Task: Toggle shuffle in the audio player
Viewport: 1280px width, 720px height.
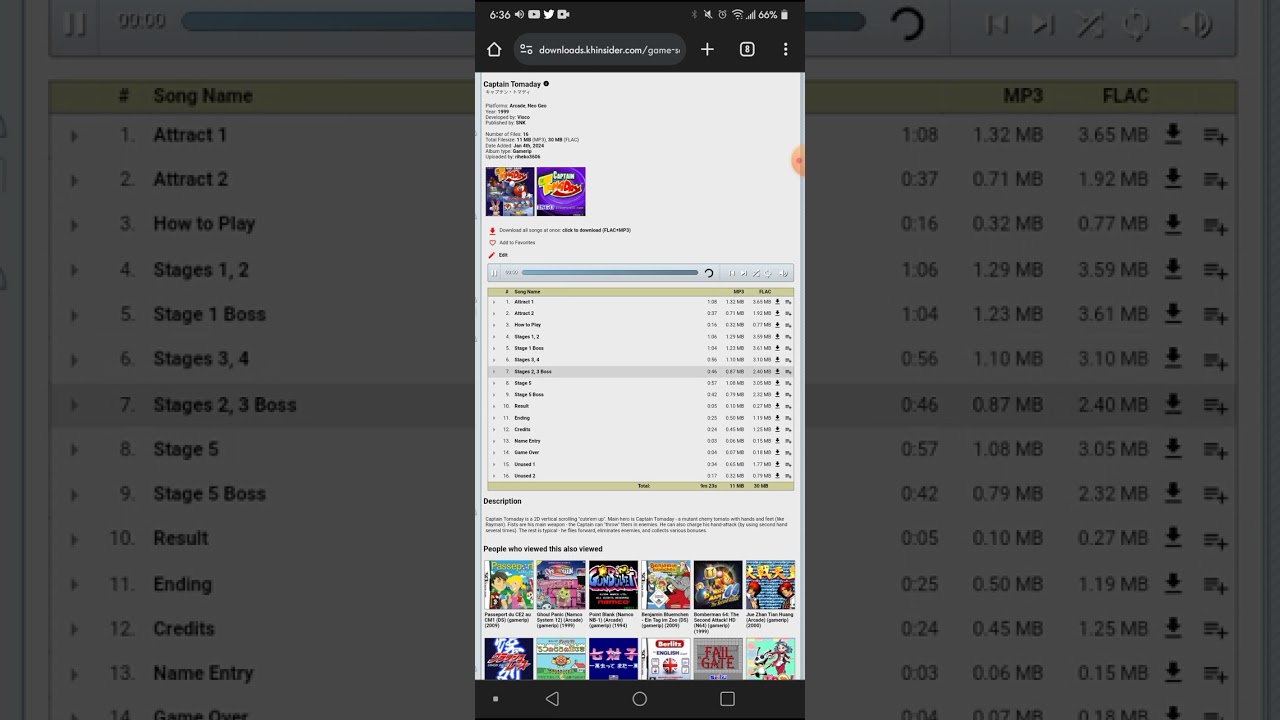Action: [756, 273]
